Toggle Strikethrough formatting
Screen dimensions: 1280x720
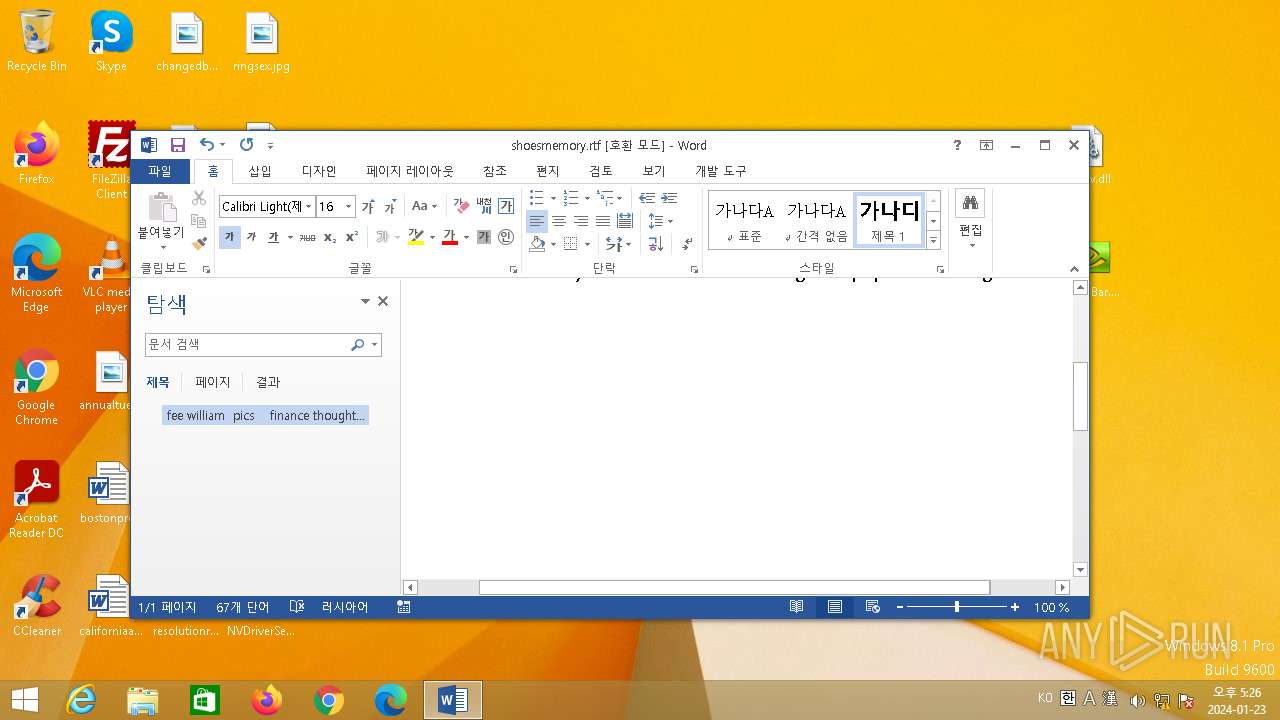pyautogui.click(x=308, y=237)
